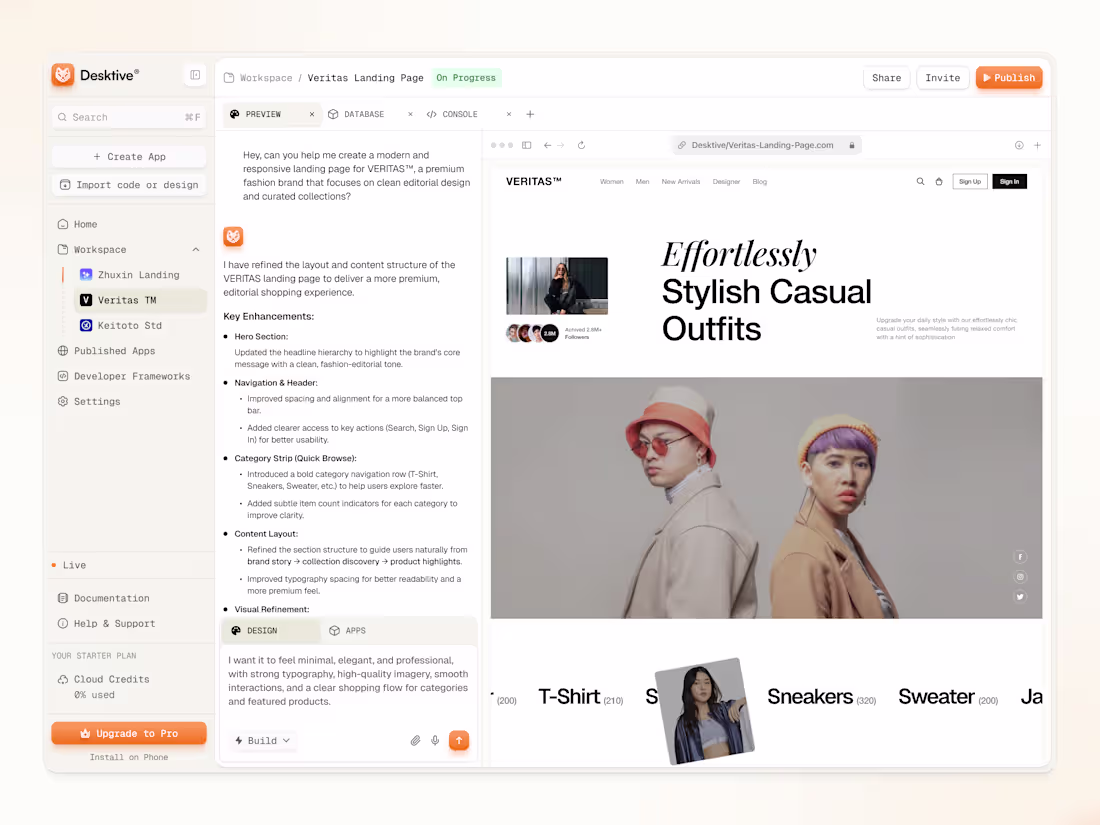
Task: Click the VERITAS Sign Up button
Action: click(970, 182)
